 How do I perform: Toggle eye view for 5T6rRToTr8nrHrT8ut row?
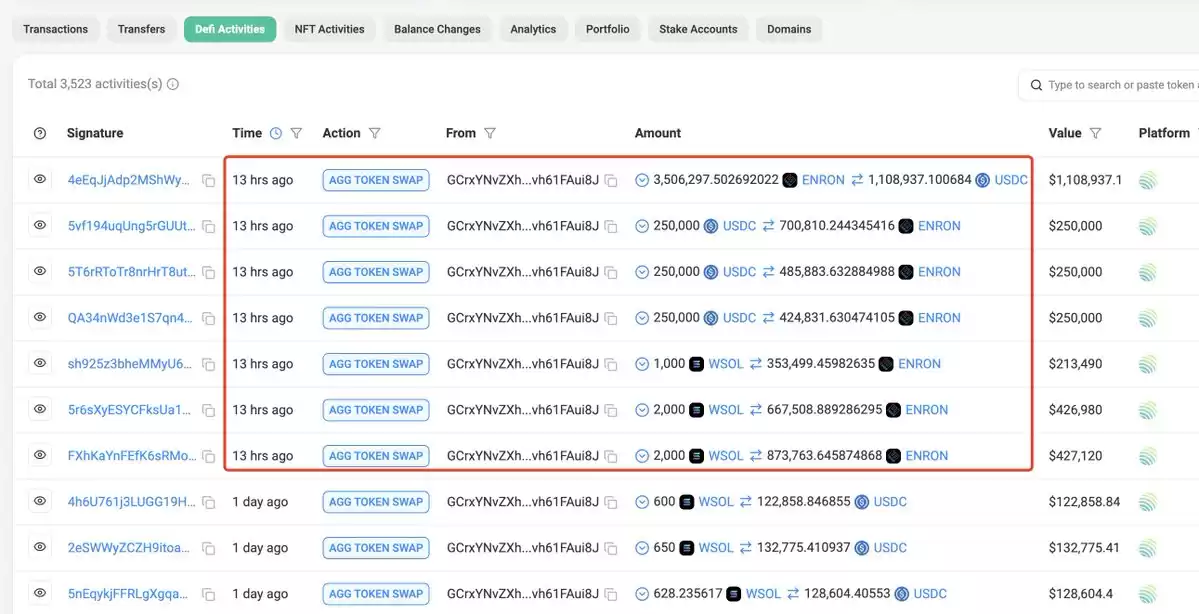[x=40, y=271]
